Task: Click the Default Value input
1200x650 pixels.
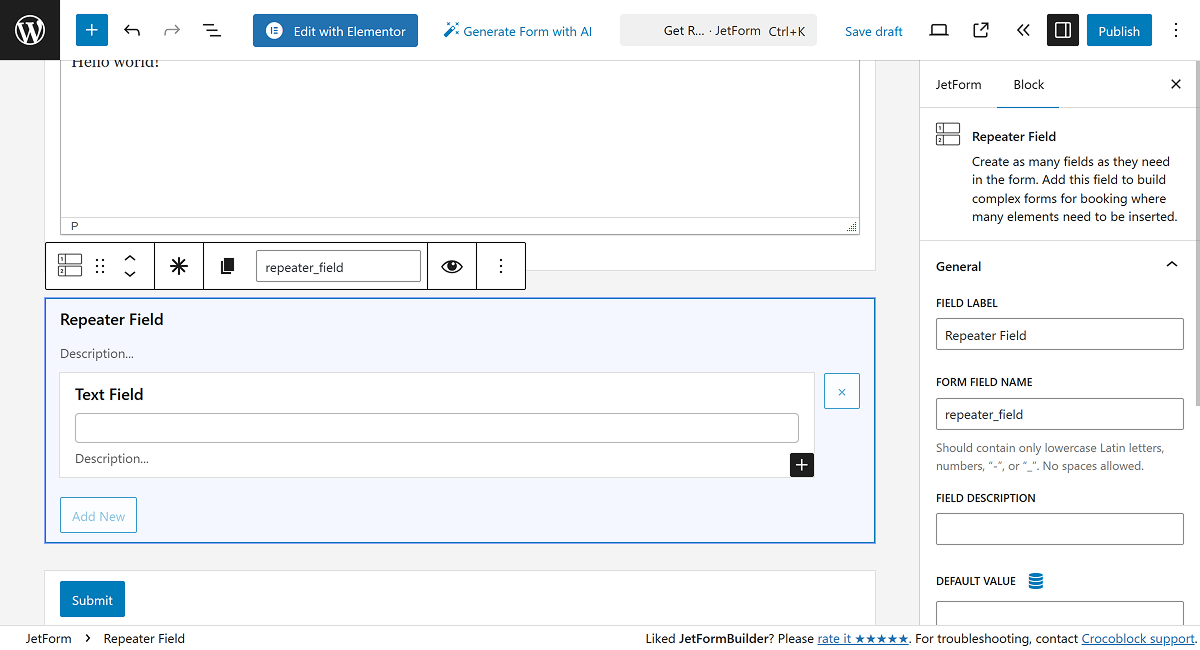Action: pos(1059,613)
